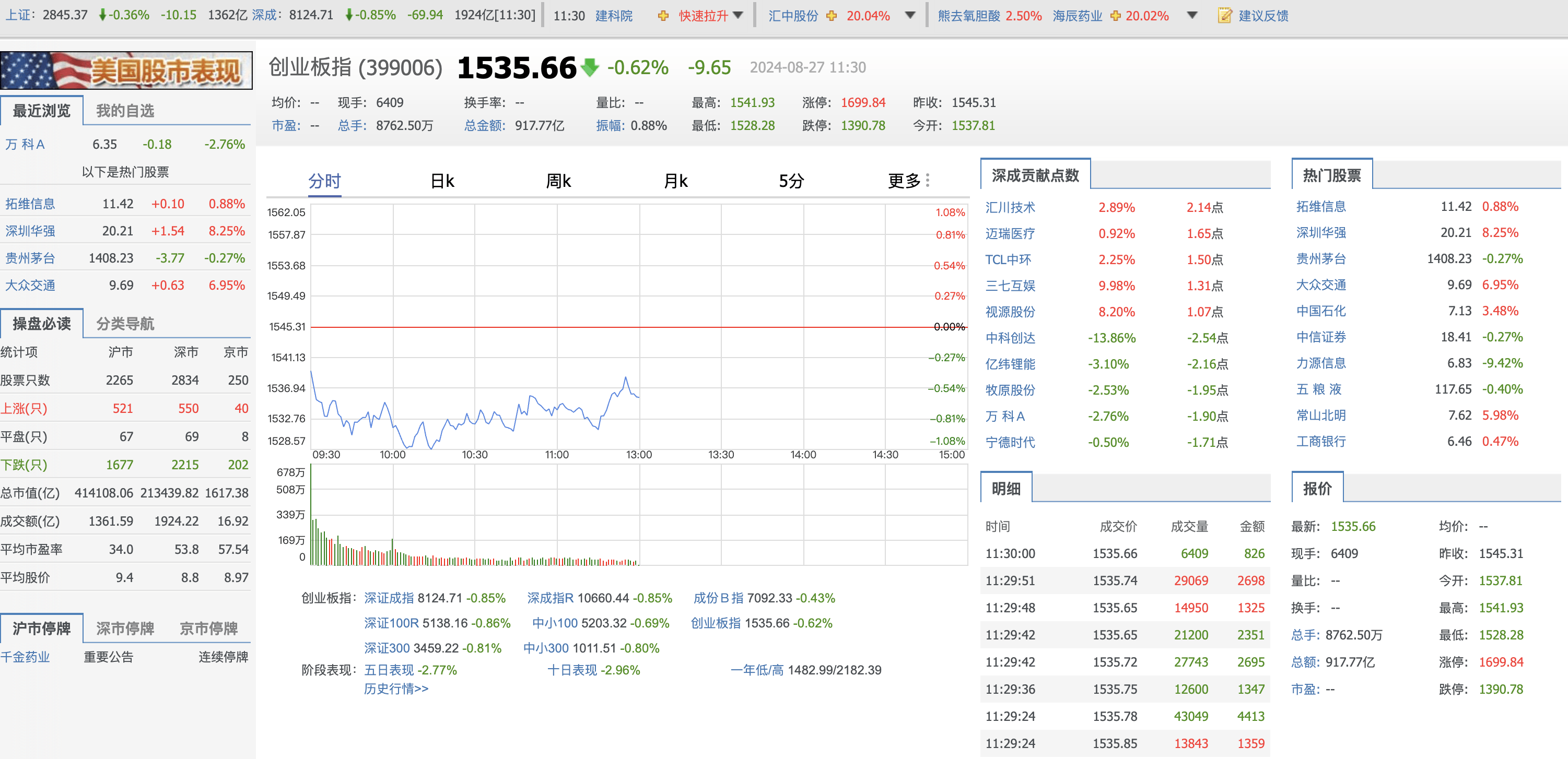This screenshot has height=759, width=1568.
Task: Click the 11:00 marker on chart axis
Action: click(x=556, y=455)
